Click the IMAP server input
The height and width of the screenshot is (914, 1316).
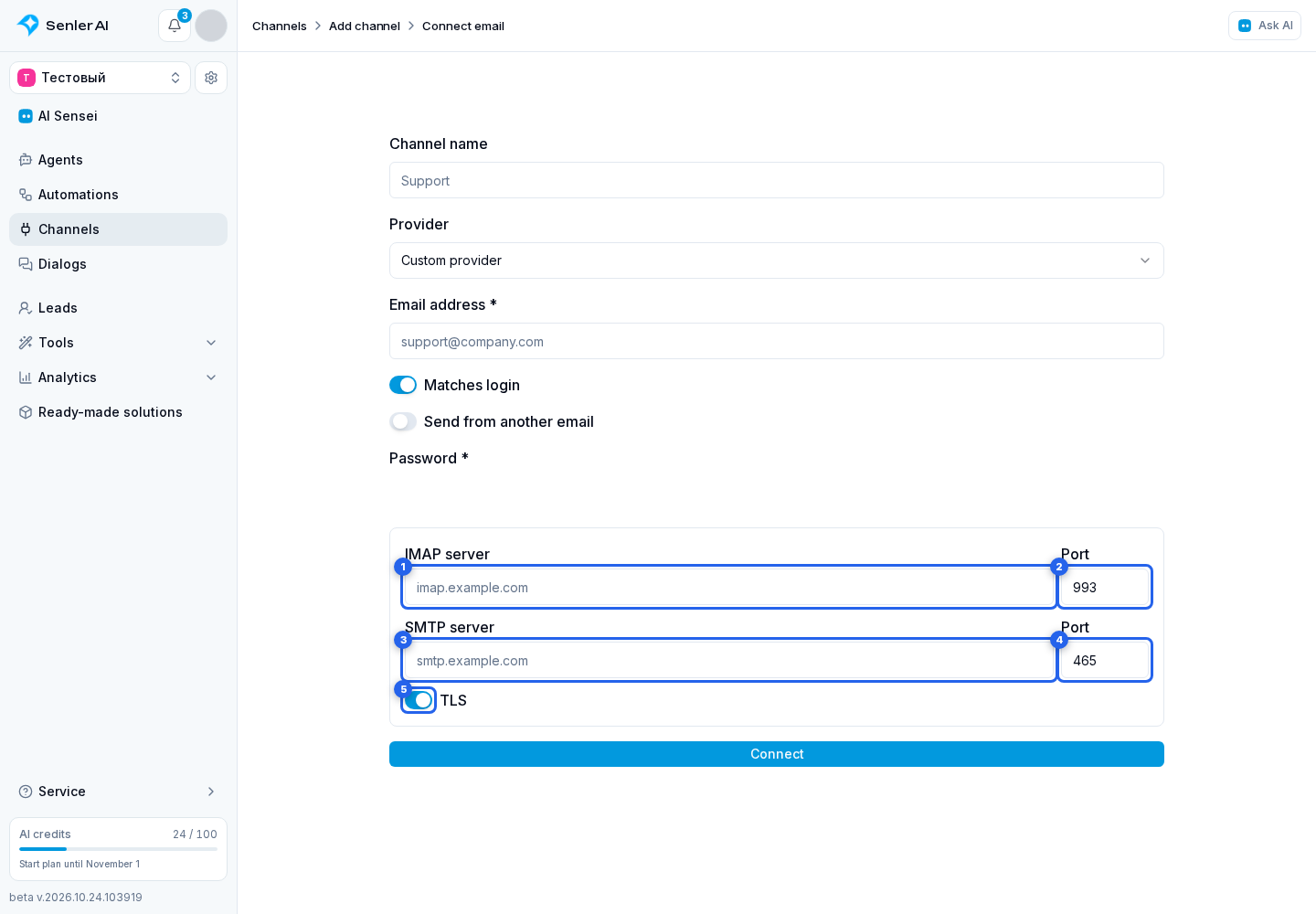(x=729, y=587)
